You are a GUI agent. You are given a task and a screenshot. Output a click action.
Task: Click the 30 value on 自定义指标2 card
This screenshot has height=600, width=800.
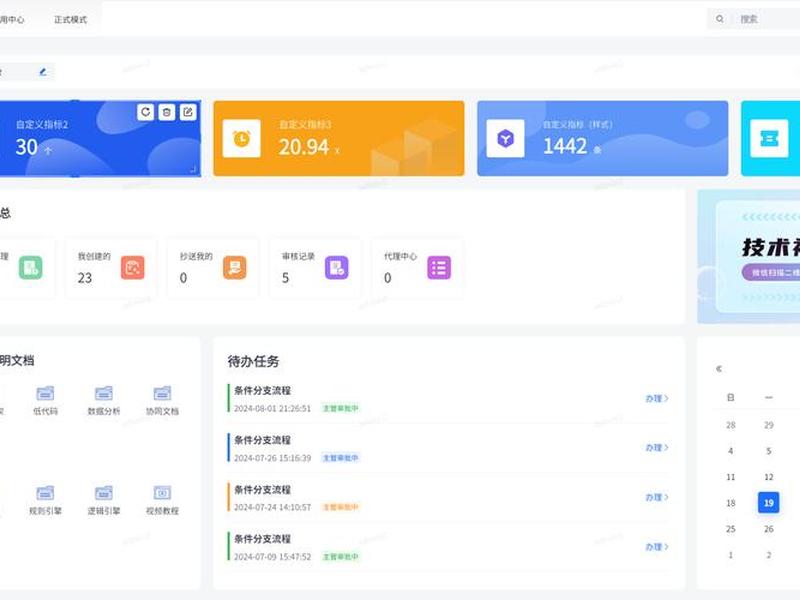tap(27, 147)
